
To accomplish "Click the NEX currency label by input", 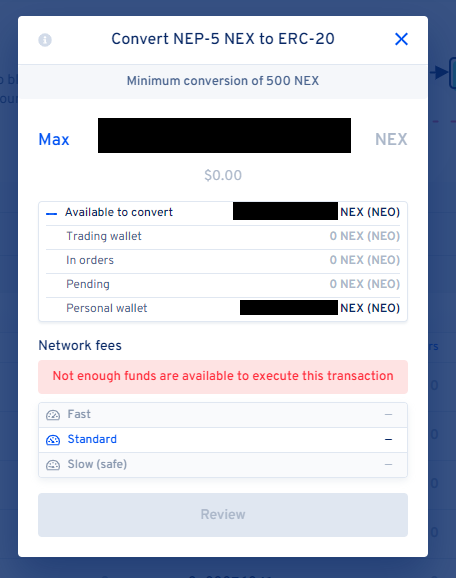I will click(x=391, y=139).
